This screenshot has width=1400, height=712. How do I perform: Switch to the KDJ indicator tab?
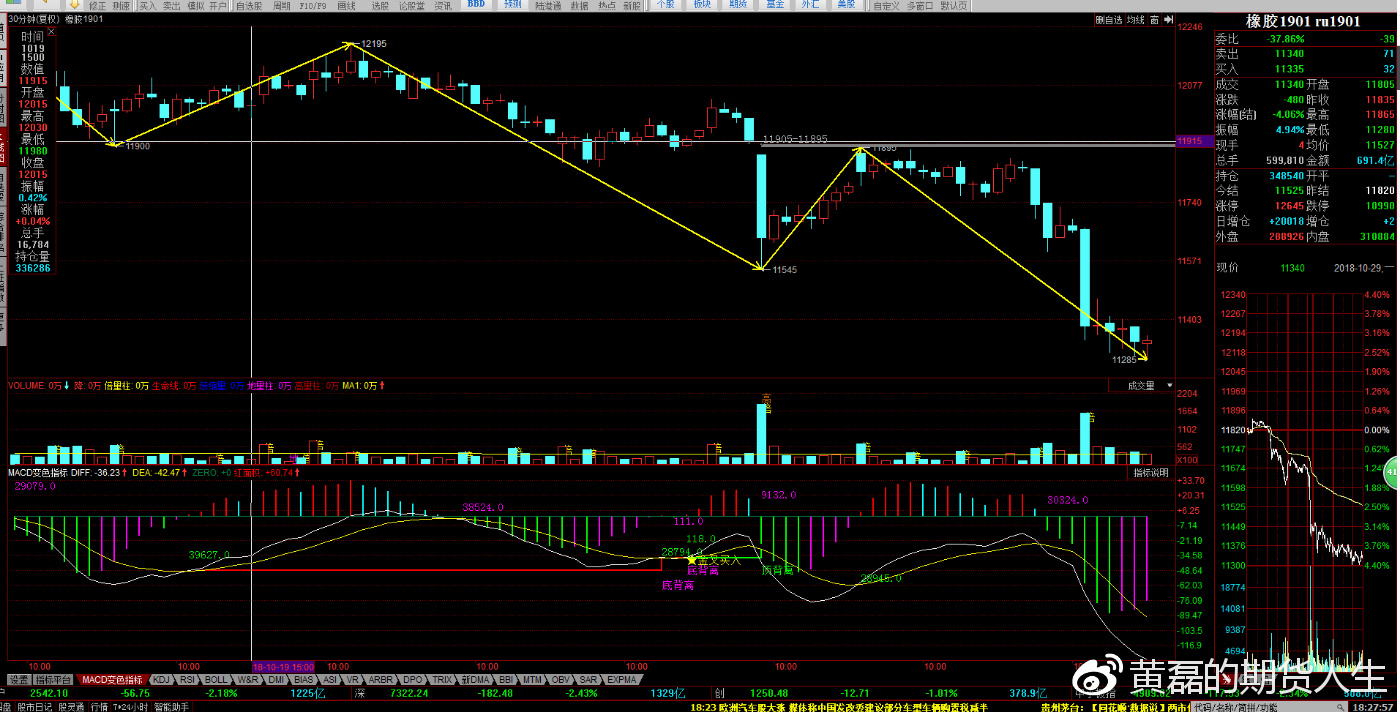[161, 679]
